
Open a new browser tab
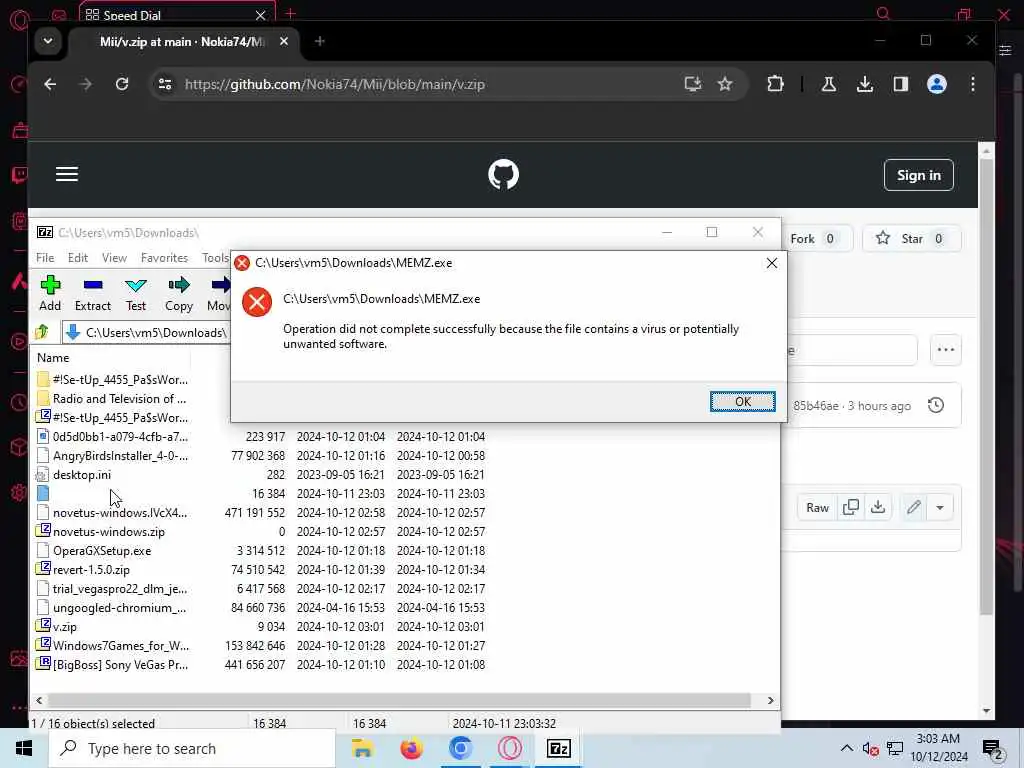click(319, 41)
